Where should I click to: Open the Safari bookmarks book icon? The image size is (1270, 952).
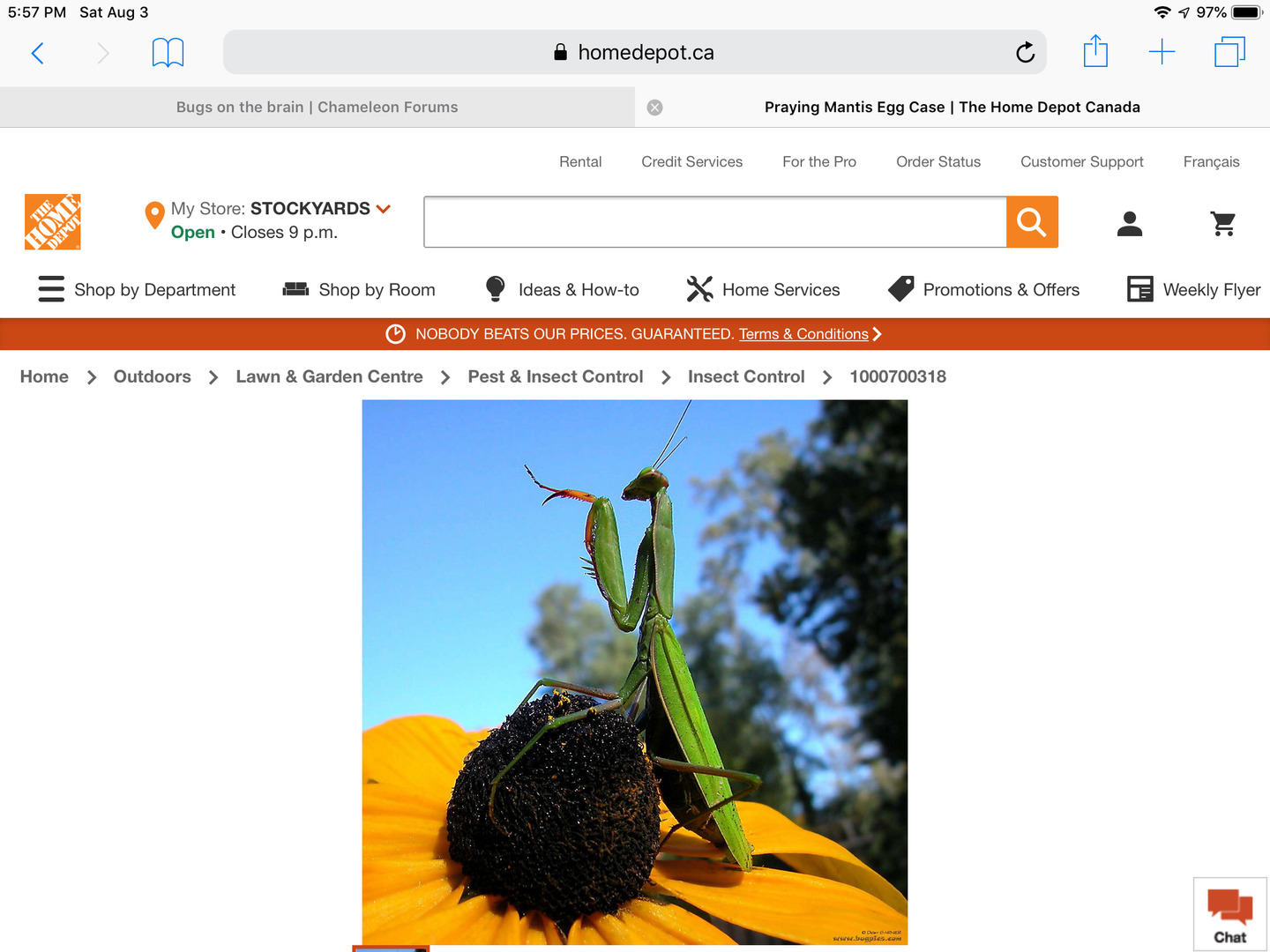pyautogui.click(x=168, y=53)
